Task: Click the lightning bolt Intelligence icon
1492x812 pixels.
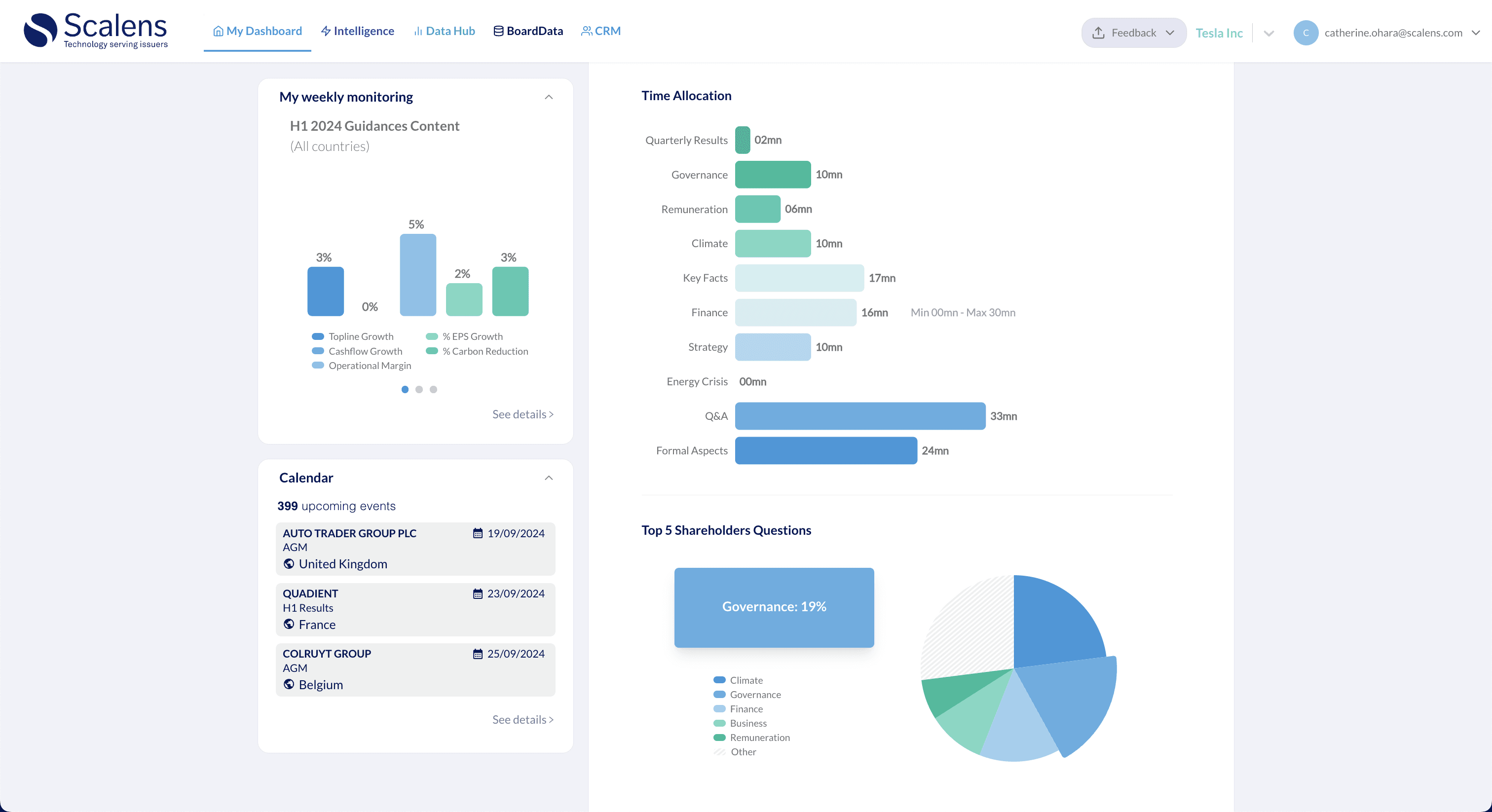Action: pyautogui.click(x=326, y=31)
